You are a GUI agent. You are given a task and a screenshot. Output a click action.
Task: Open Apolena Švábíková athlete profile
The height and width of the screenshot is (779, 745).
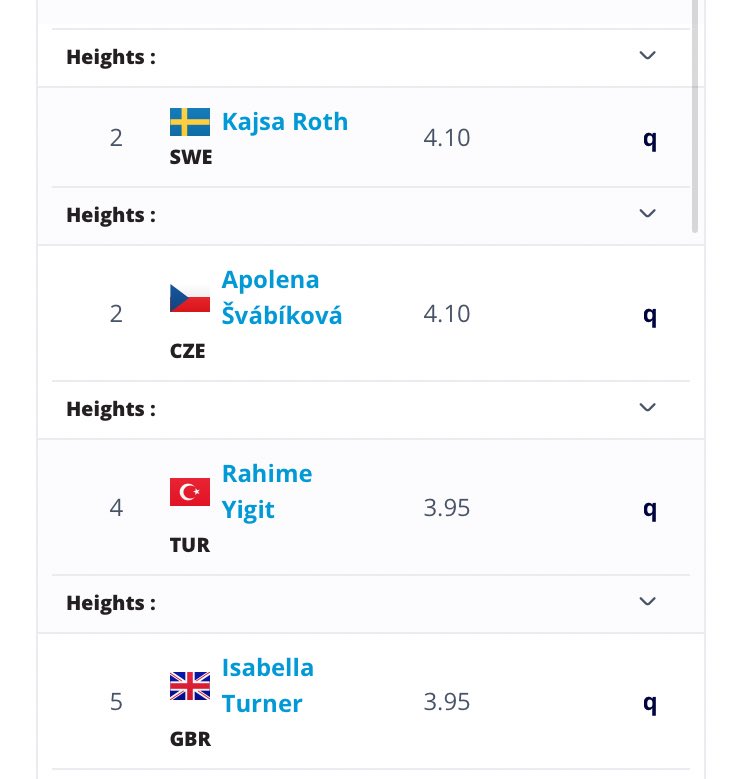282,298
